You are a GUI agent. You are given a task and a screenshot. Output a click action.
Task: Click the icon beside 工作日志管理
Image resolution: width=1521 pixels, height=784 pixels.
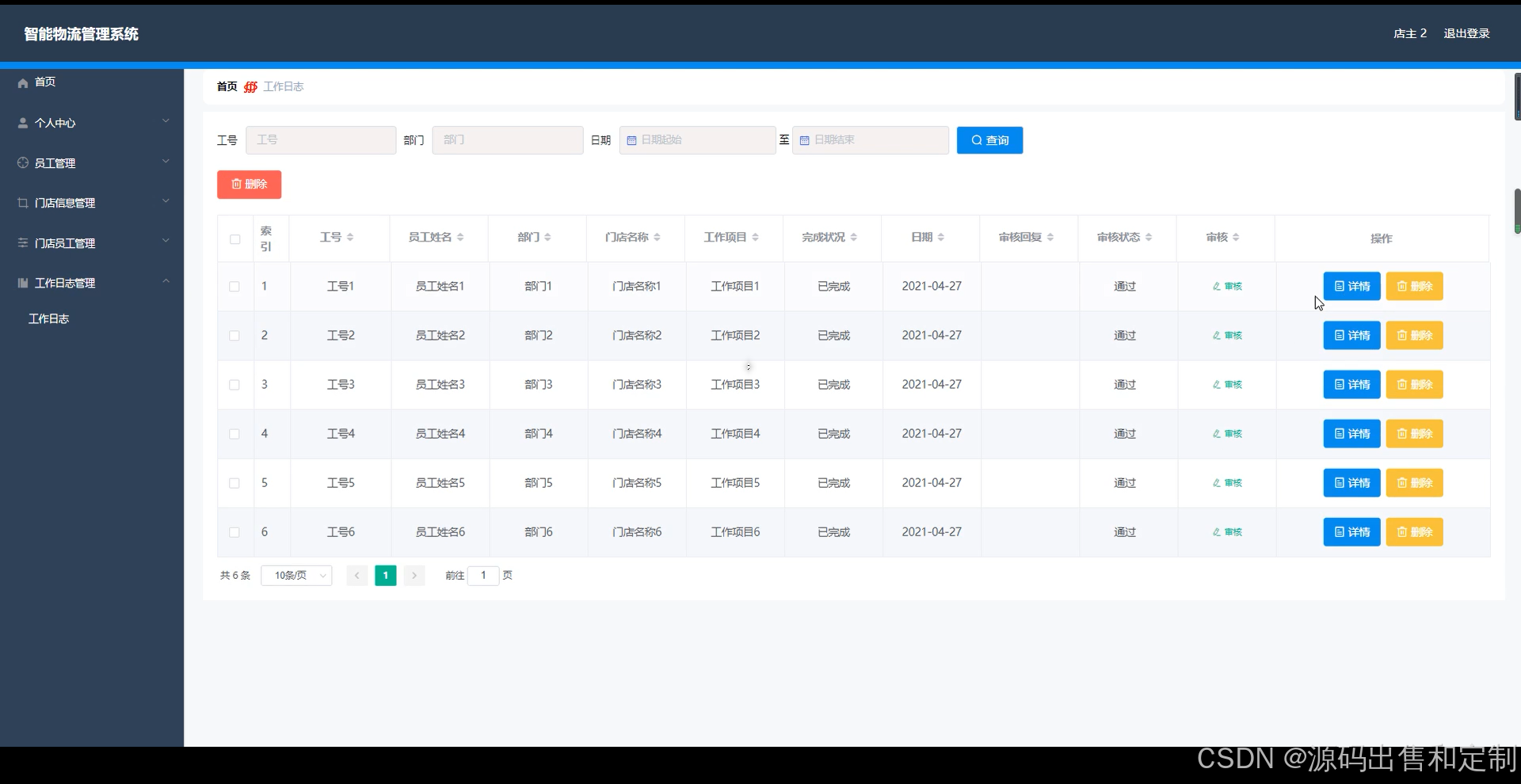click(x=23, y=283)
